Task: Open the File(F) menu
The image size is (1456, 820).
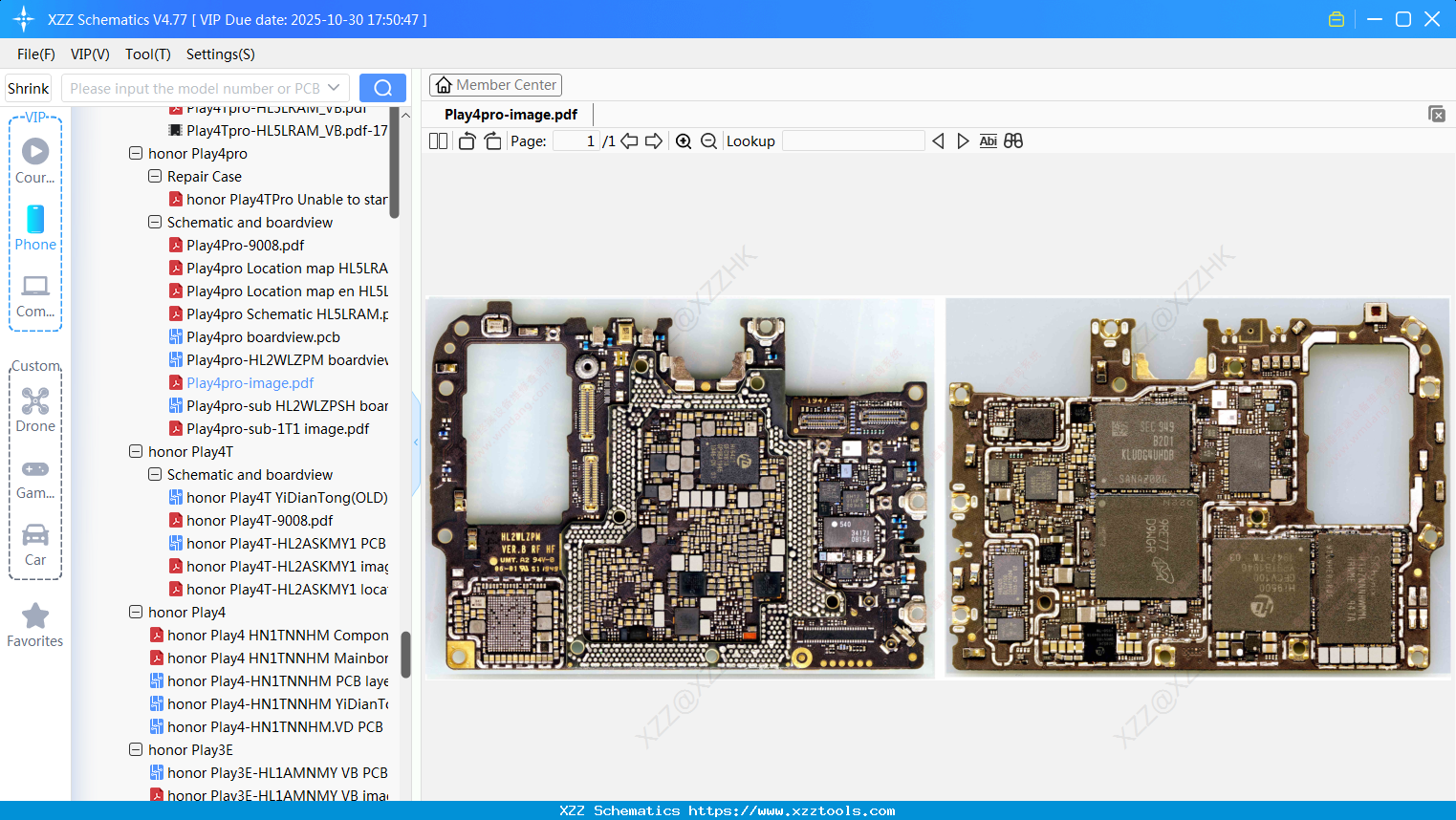Action: [x=36, y=54]
